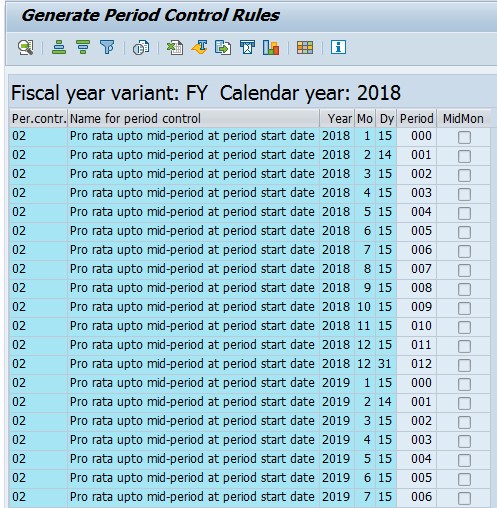Sort the list in ascending order
This screenshot has width=497, height=508.
pos(59,47)
